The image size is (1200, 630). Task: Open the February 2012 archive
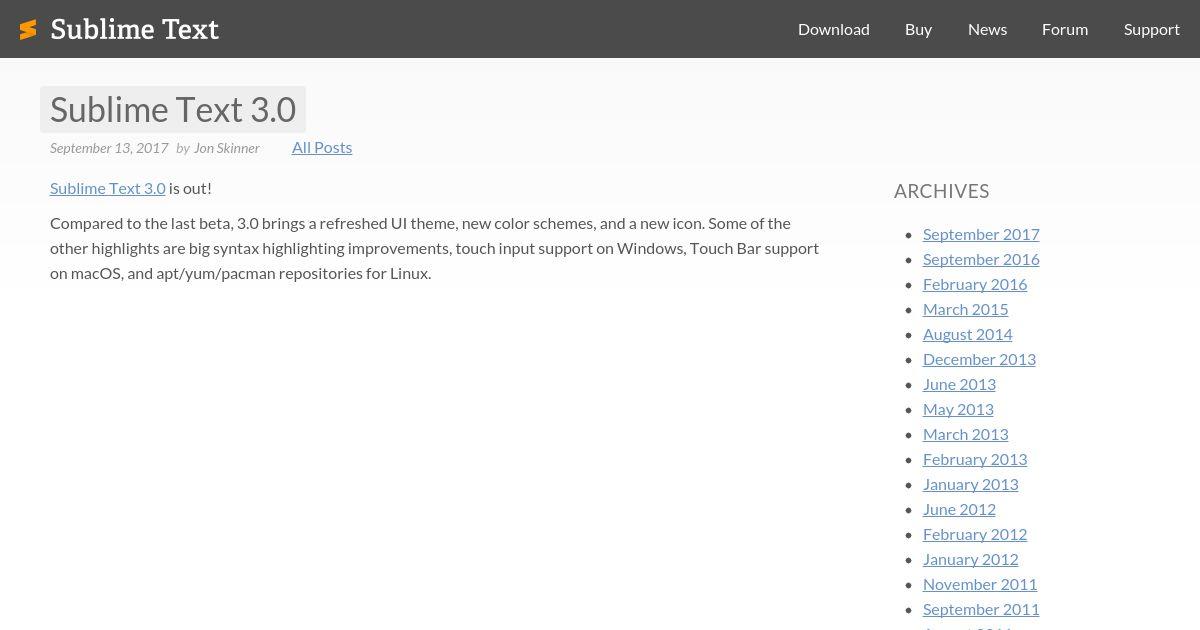(975, 534)
